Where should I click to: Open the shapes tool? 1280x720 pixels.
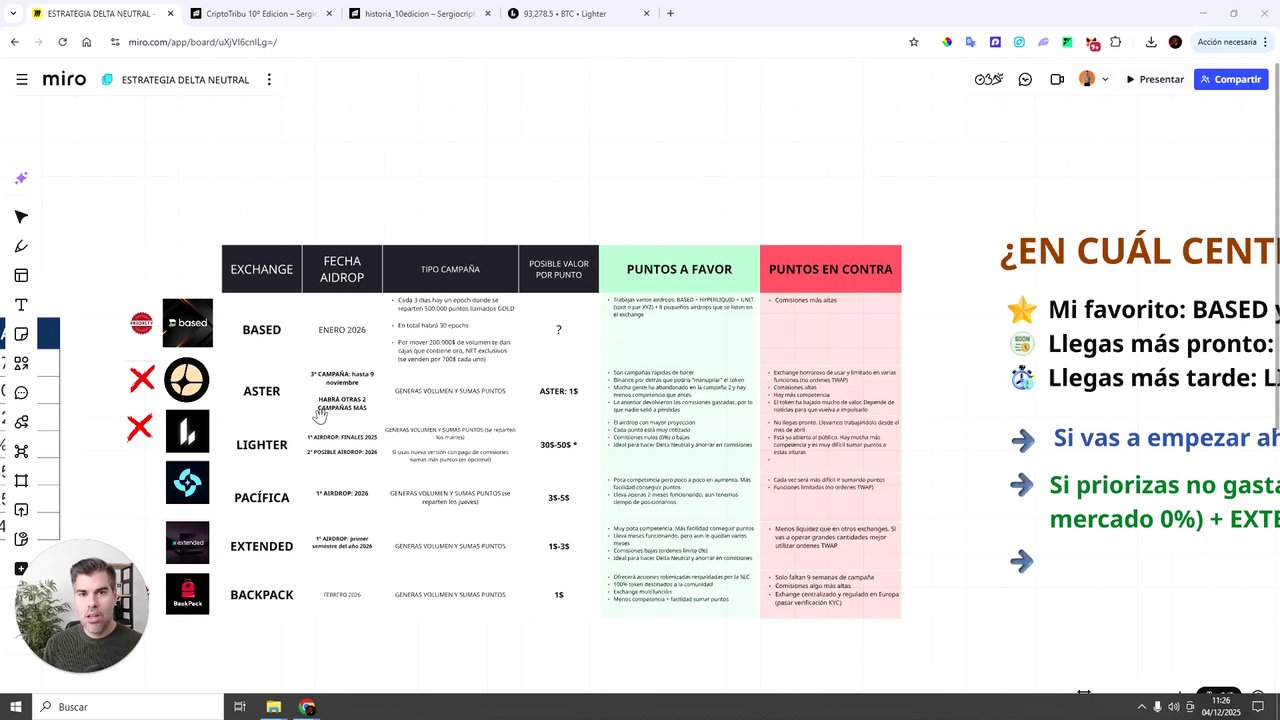[21, 363]
